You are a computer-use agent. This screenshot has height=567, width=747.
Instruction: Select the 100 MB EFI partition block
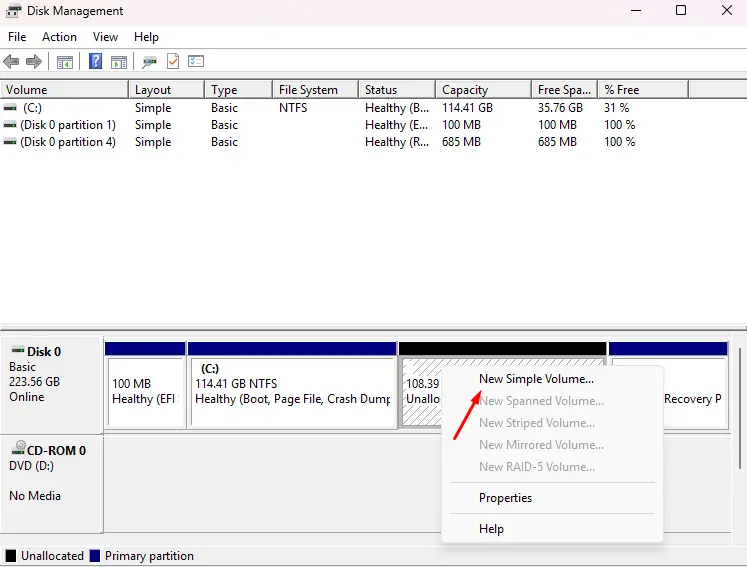[x=145, y=385]
